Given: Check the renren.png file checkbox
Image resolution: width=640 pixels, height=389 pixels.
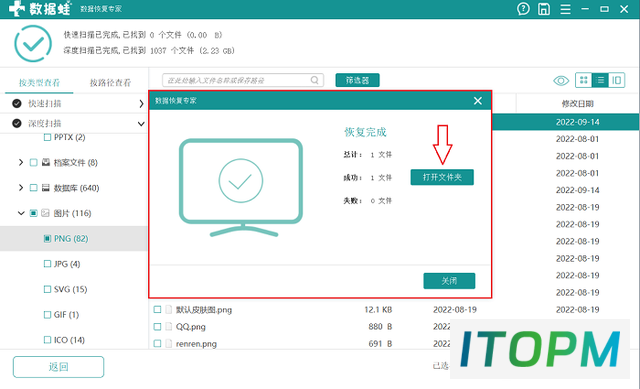Looking at the screenshot, I should coord(157,344).
